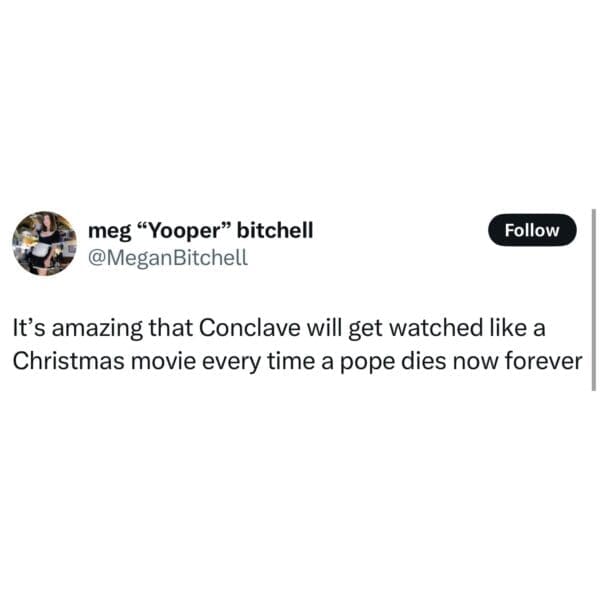Click "bitchell" in the bold display name
The width and height of the screenshot is (600, 600).
275,230
